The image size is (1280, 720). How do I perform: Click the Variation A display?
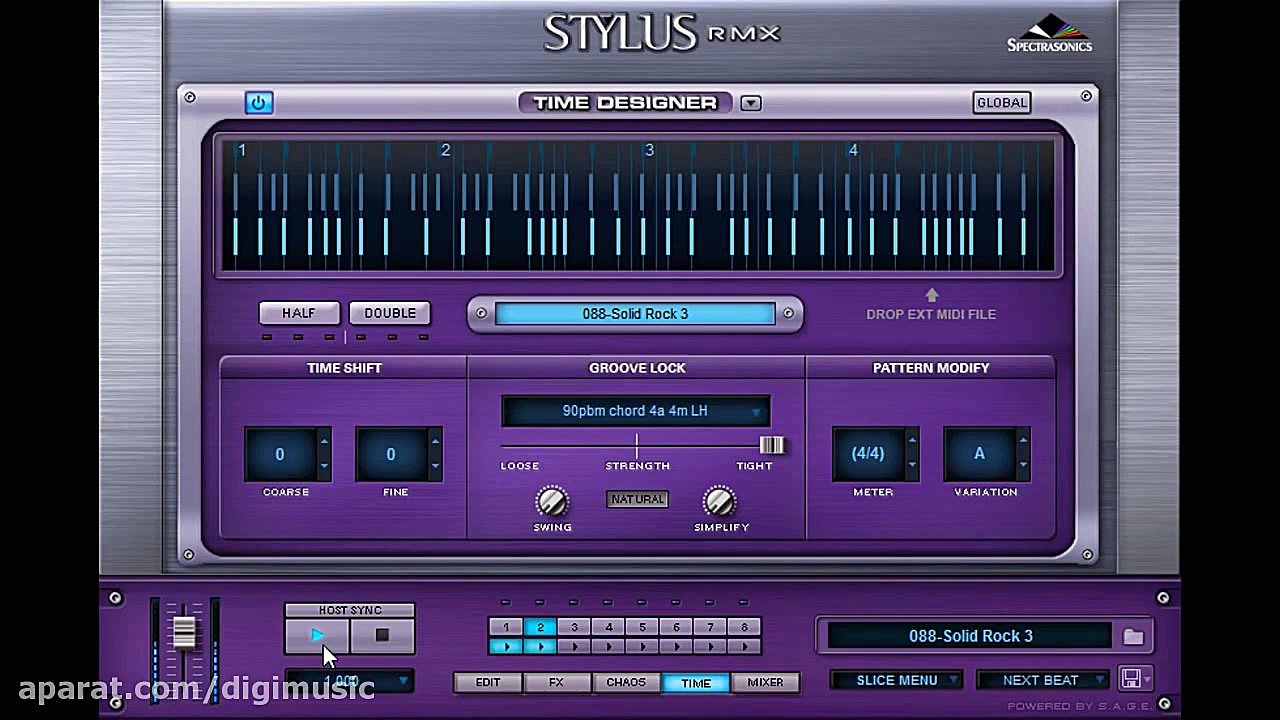pos(979,454)
